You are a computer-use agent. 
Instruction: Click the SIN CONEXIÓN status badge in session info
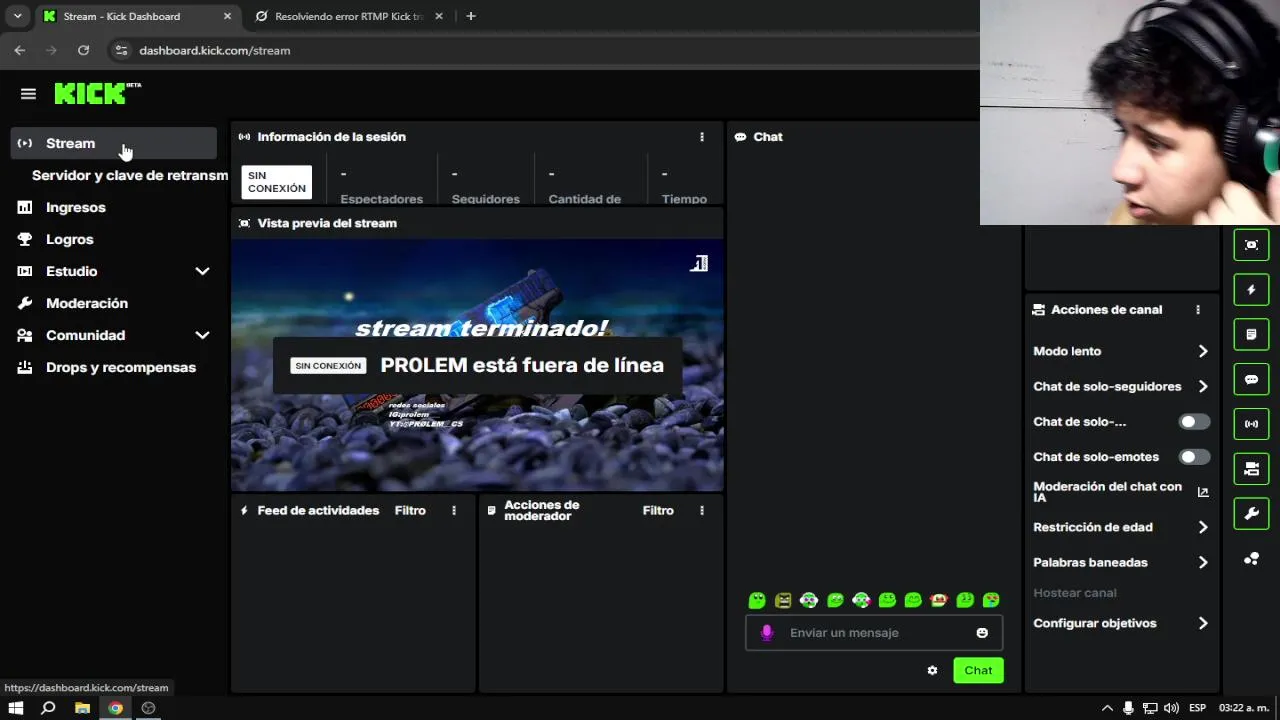click(x=277, y=182)
